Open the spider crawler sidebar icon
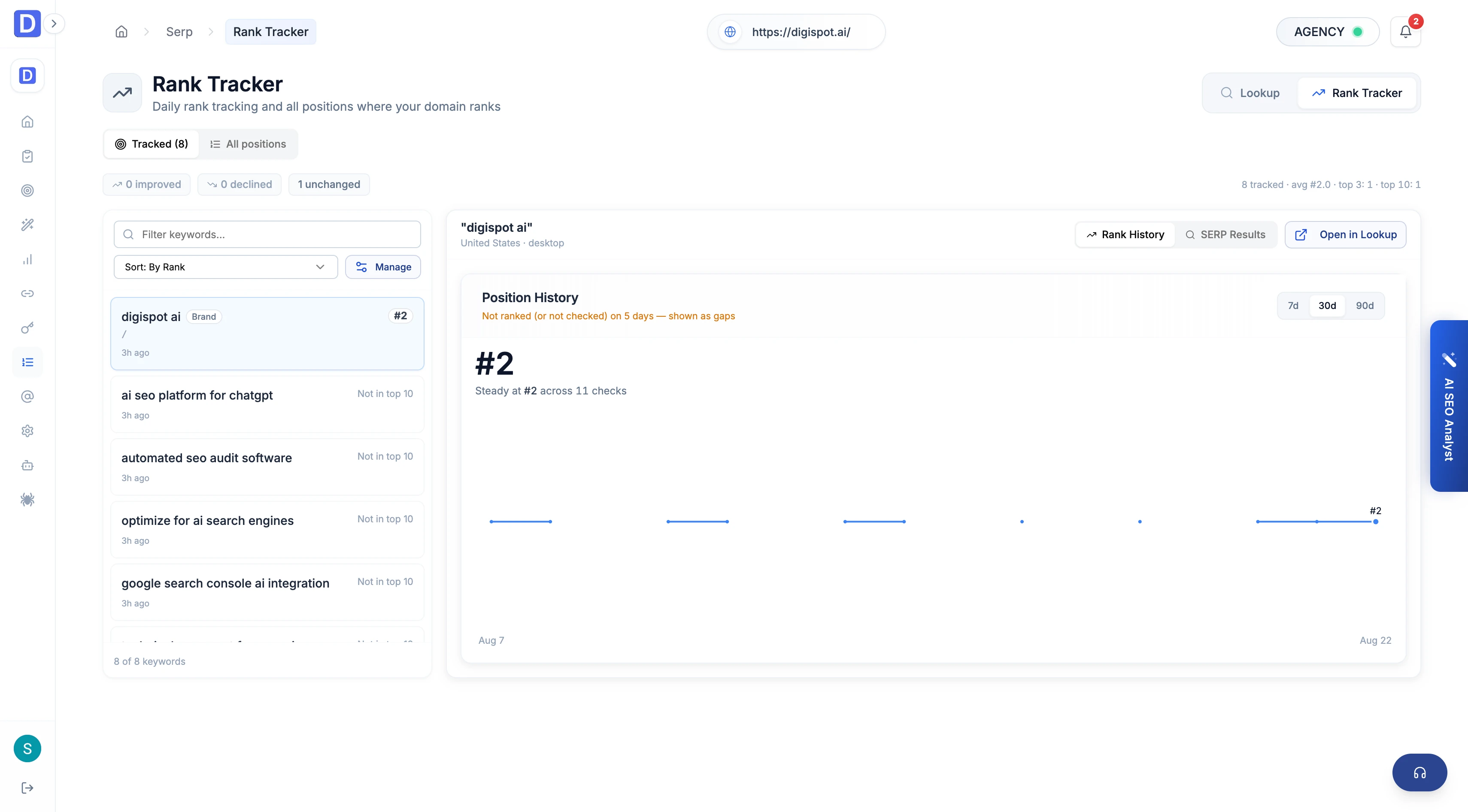Viewport: 1468px width, 812px height. [x=27, y=500]
